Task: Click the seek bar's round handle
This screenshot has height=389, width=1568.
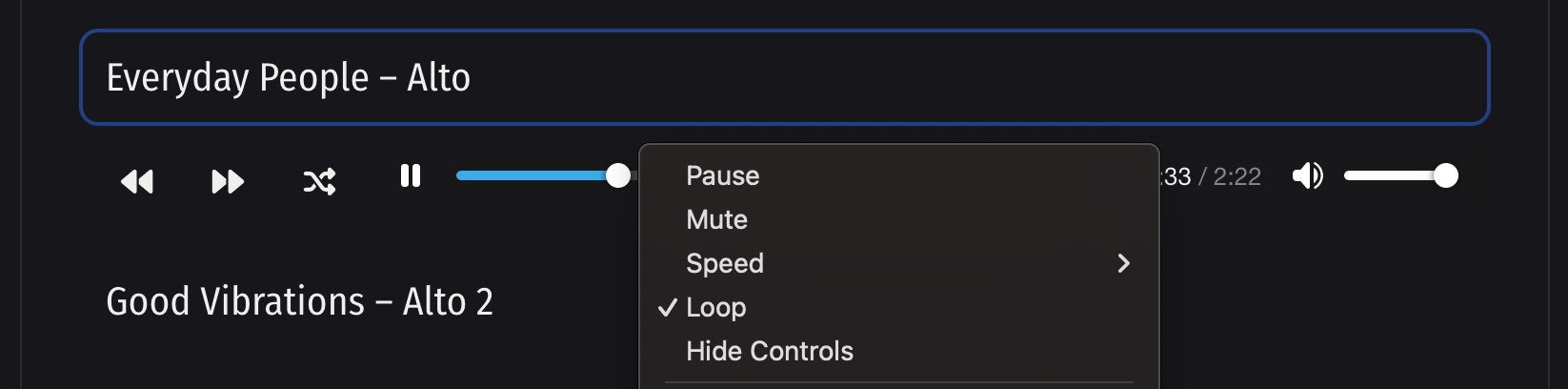Action: point(618,175)
